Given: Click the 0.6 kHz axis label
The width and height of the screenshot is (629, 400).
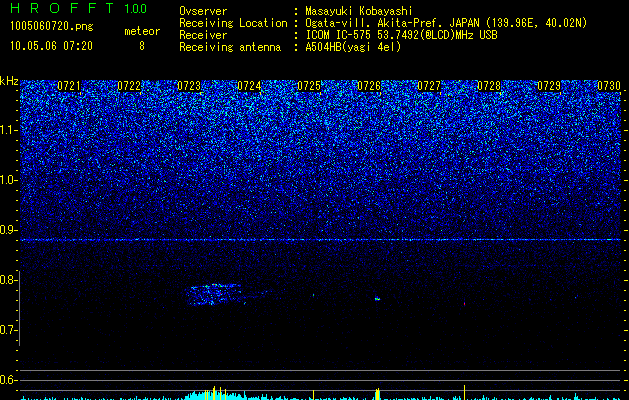Looking at the screenshot, I should coord(8,380).
